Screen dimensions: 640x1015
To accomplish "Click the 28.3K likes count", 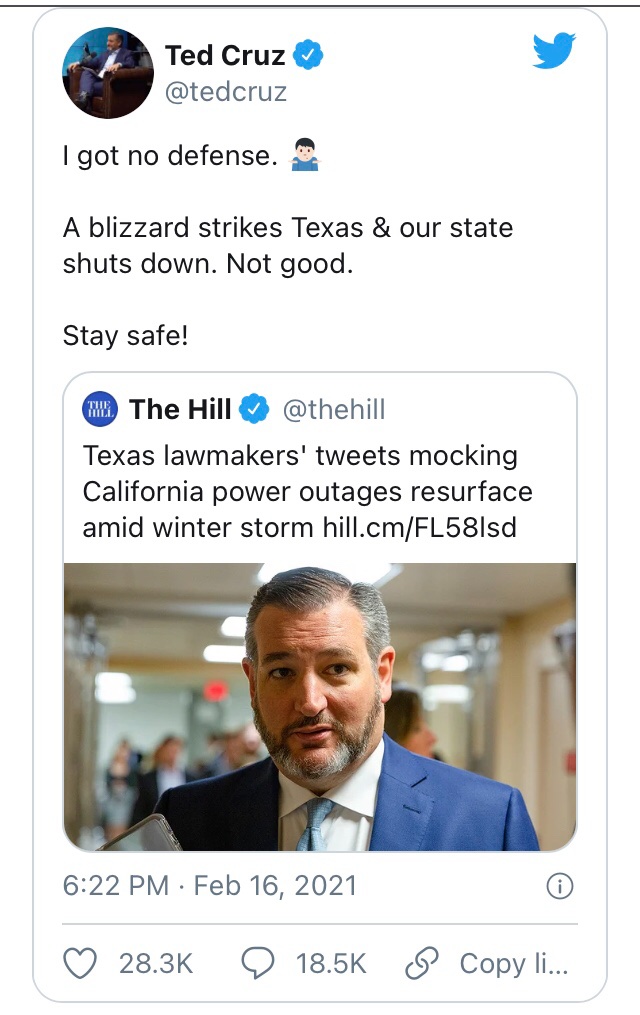I will pyautogui.click(x=155, y=963).
